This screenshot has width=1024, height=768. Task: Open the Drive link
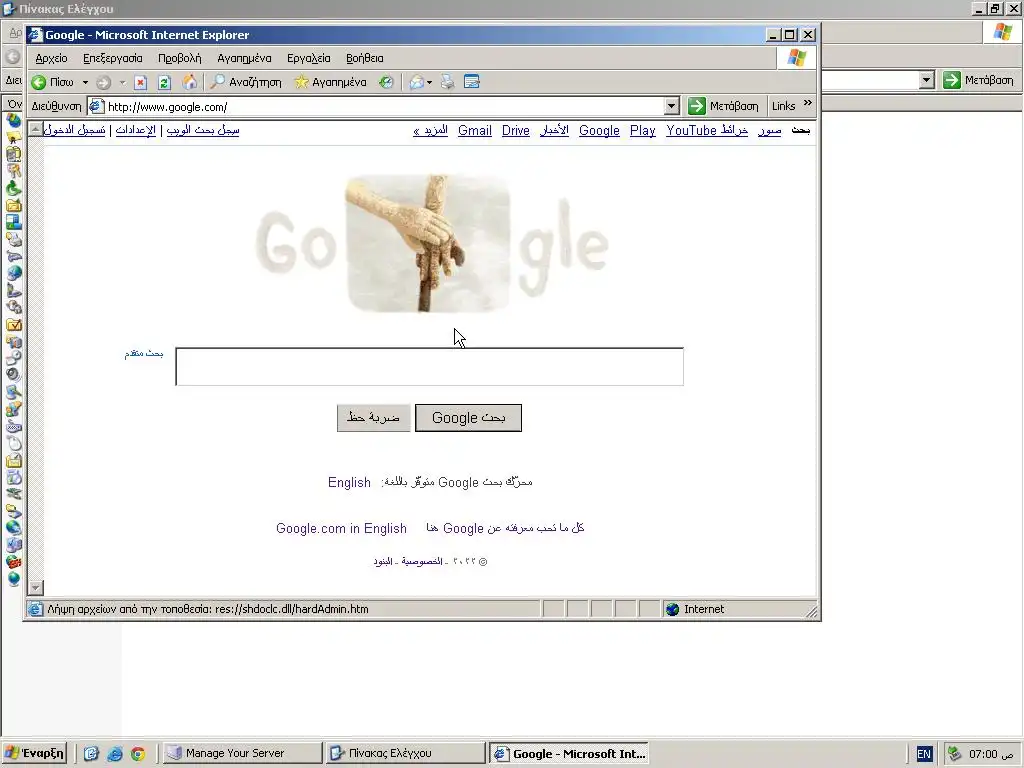tap(515, 131)
